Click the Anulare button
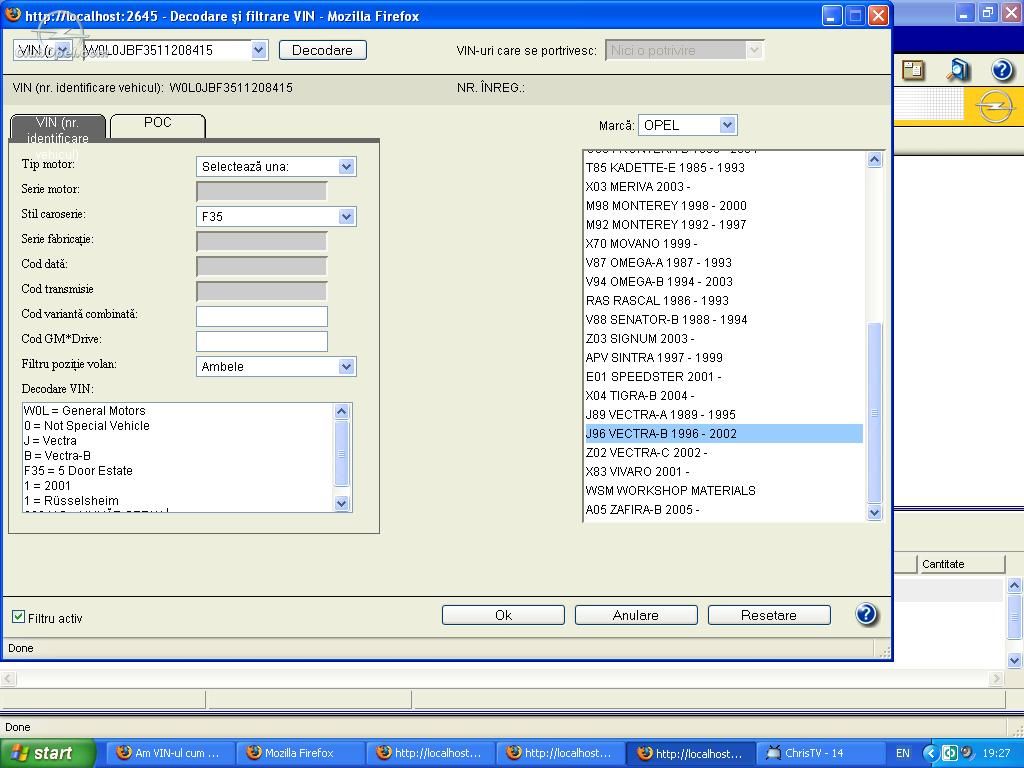1024x768 pixels. pos(636,615)
